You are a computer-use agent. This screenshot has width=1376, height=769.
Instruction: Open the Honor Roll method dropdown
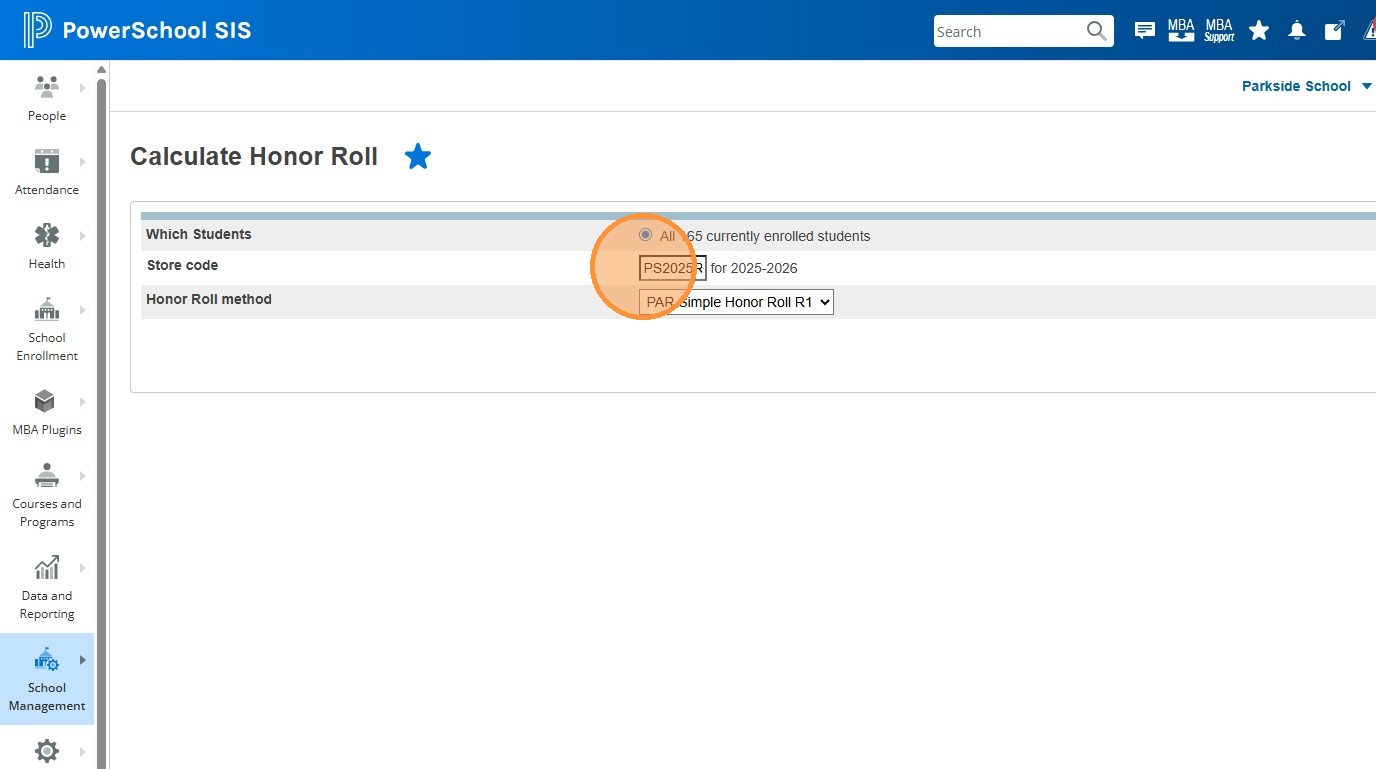tap(736, 302)
